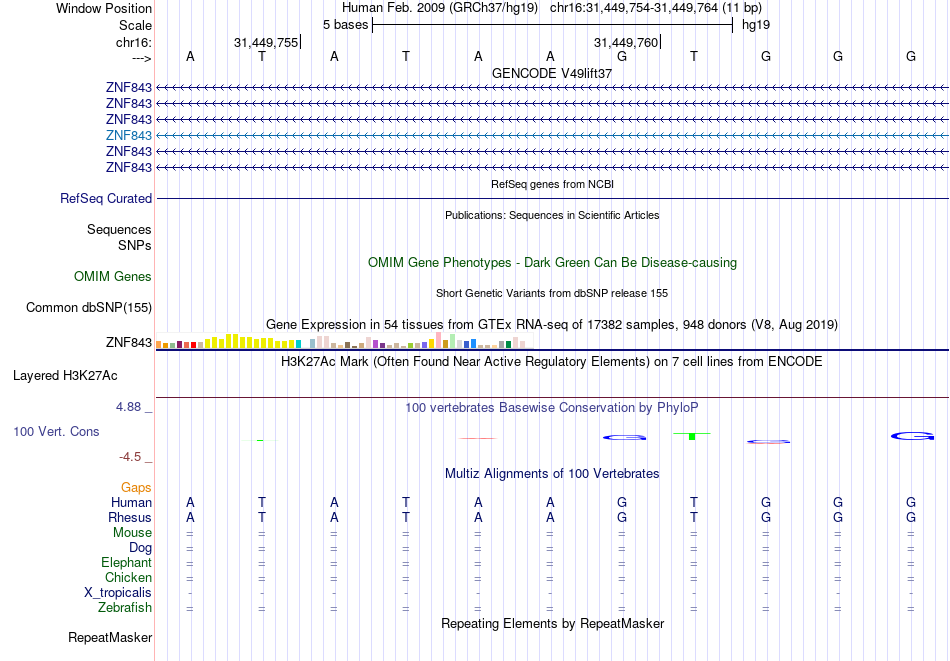950x661 pixels.
Task: Click the Scale label
Action: click(x=136, y=25)
